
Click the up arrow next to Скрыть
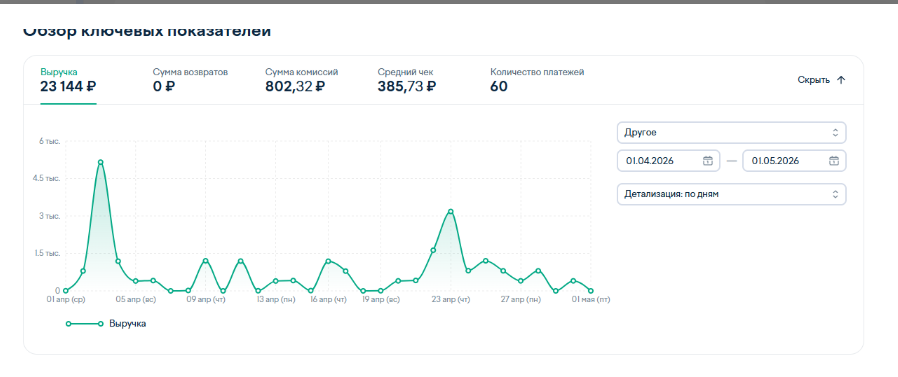click(841, 80)
